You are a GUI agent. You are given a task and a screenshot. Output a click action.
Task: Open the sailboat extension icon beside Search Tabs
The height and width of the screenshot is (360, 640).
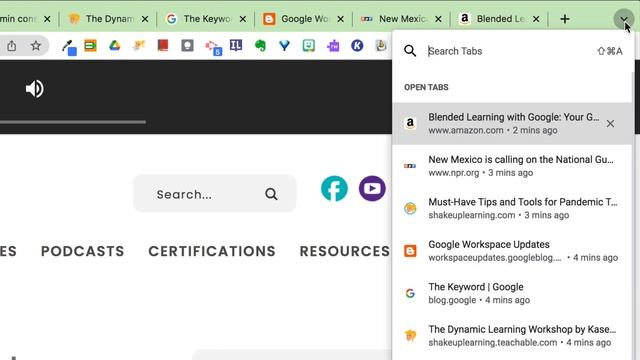tap(381, 45)
